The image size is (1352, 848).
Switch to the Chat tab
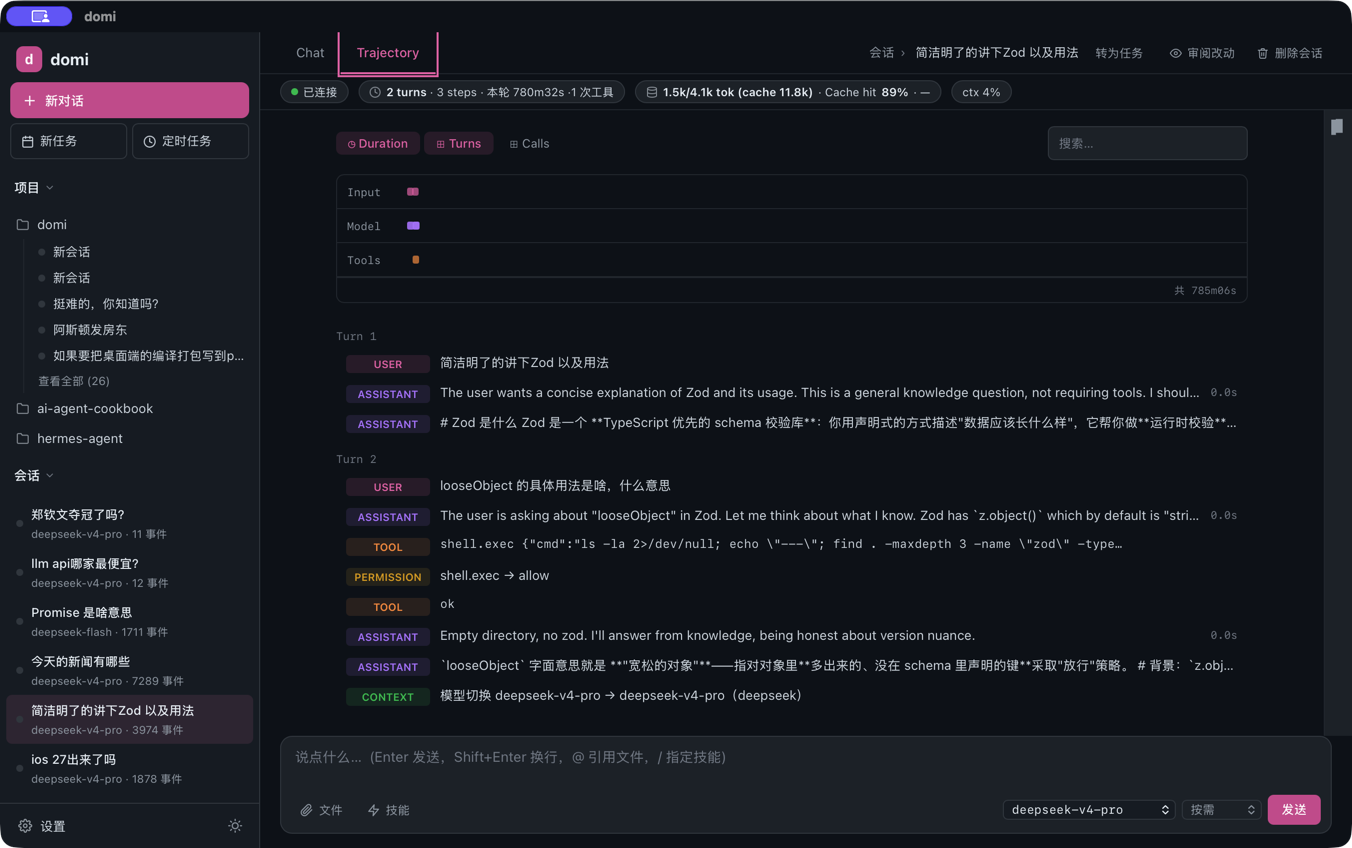pyautogui.click(x=310, y=53)
